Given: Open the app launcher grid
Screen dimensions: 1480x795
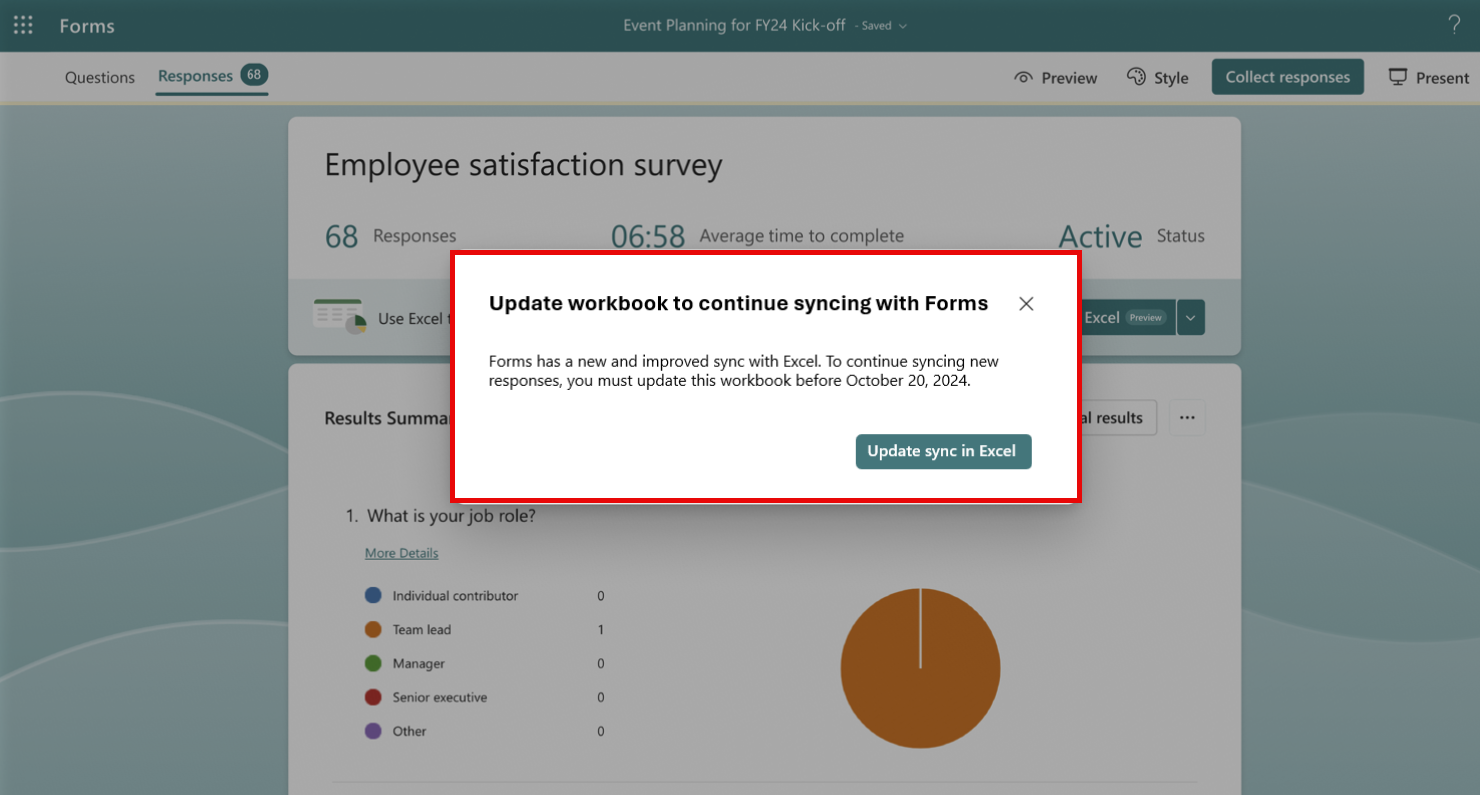Looking at the screenshot, I should pyautogui.click(x=22, y=25).
